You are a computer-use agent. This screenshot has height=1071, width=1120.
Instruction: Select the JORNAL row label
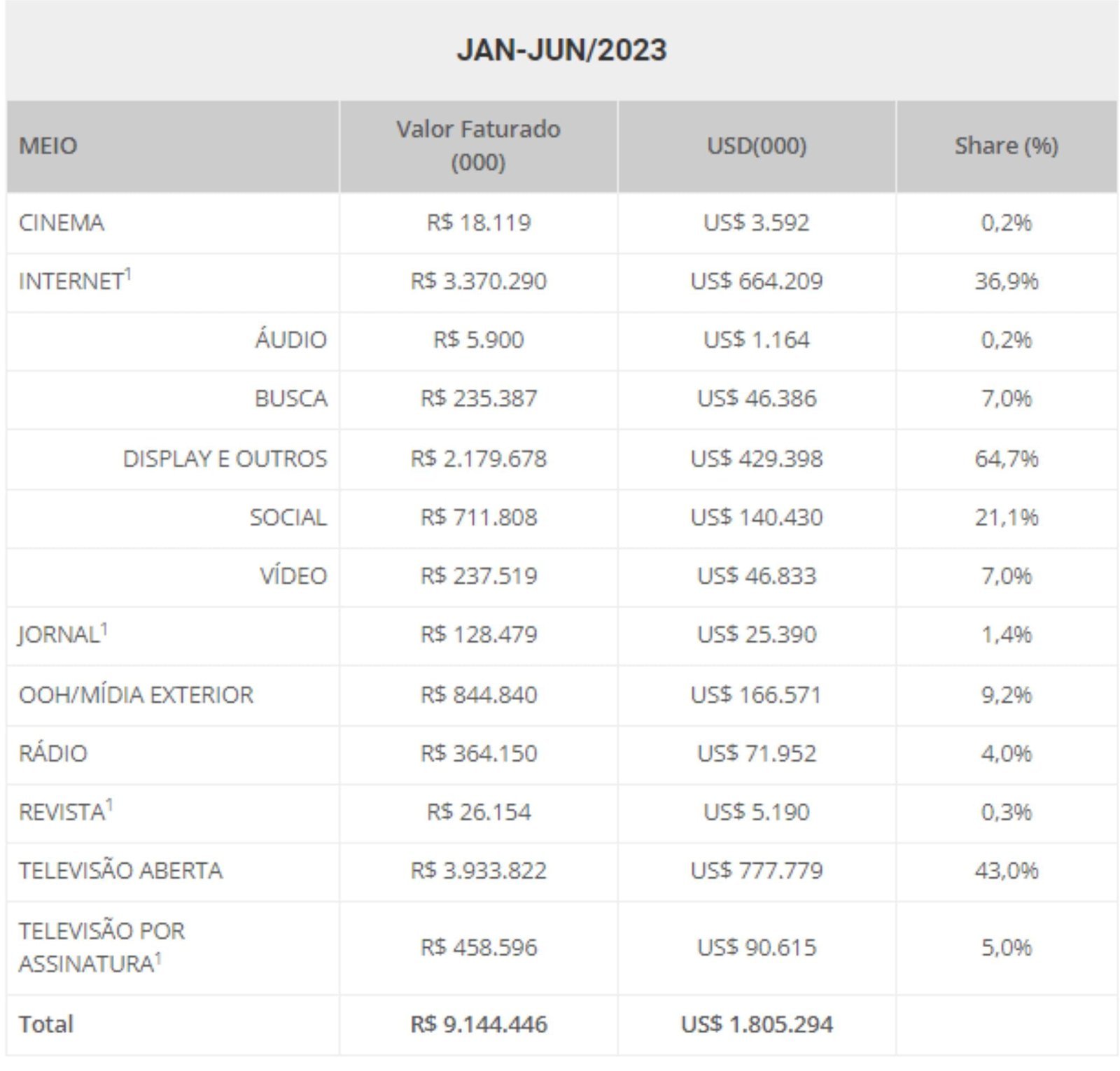click(x=59, y=635)
